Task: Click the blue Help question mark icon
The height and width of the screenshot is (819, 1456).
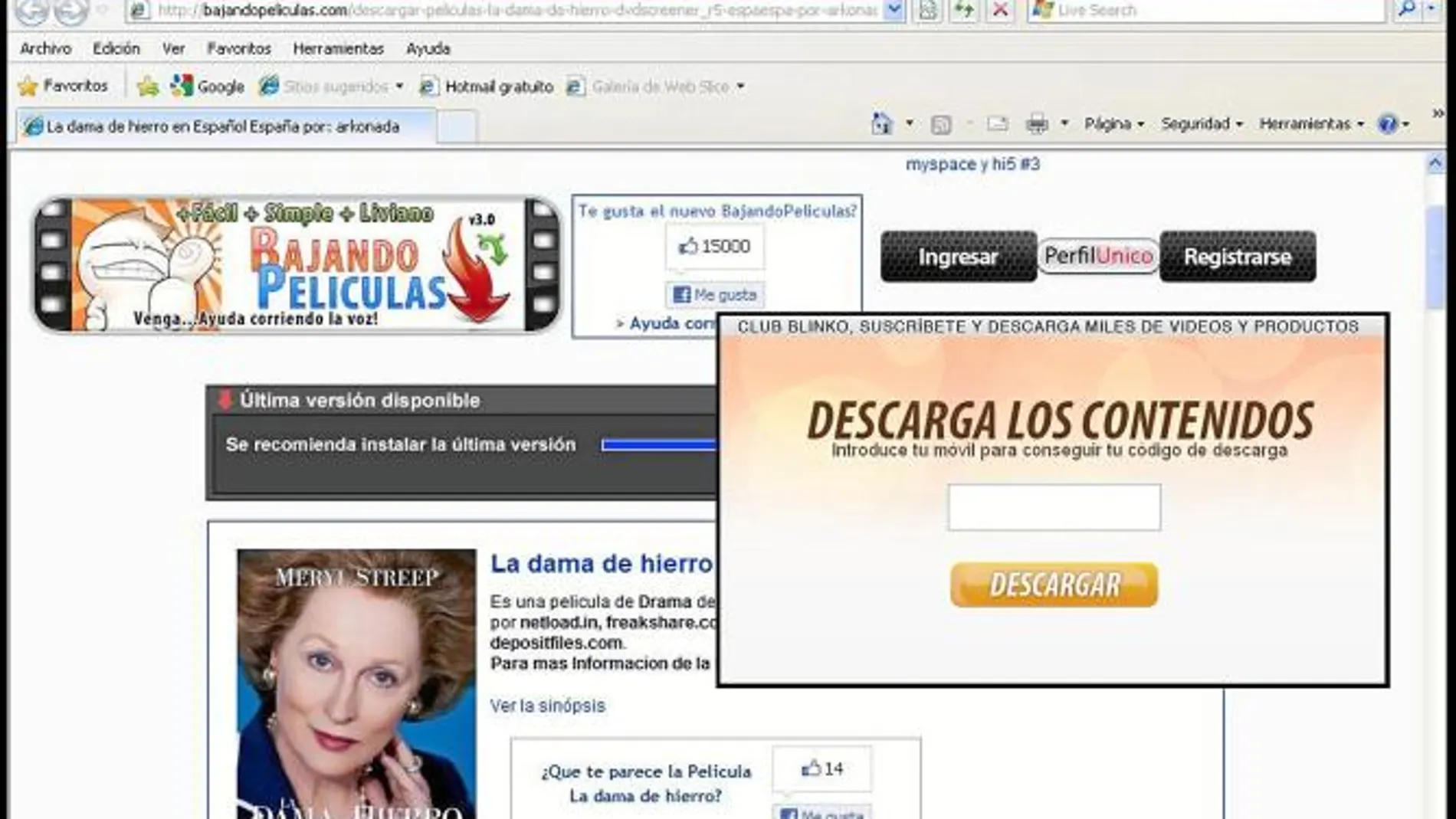Action: tap(1388, 123)
